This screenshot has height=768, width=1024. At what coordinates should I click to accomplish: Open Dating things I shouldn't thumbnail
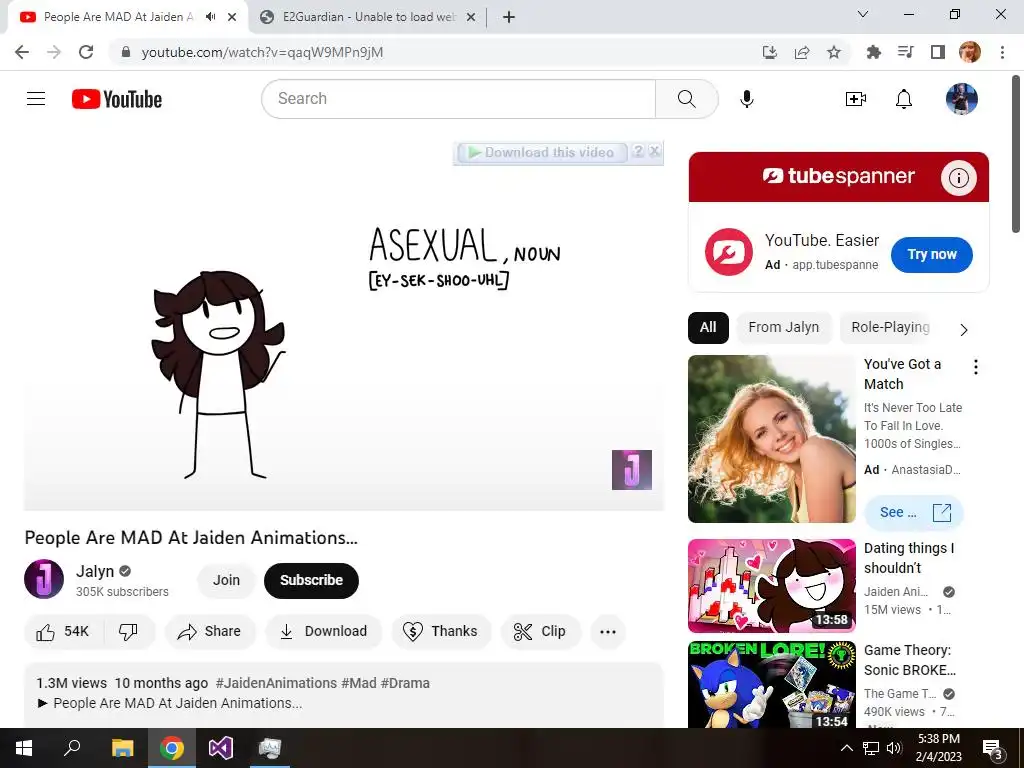click(x=771, y=586)
